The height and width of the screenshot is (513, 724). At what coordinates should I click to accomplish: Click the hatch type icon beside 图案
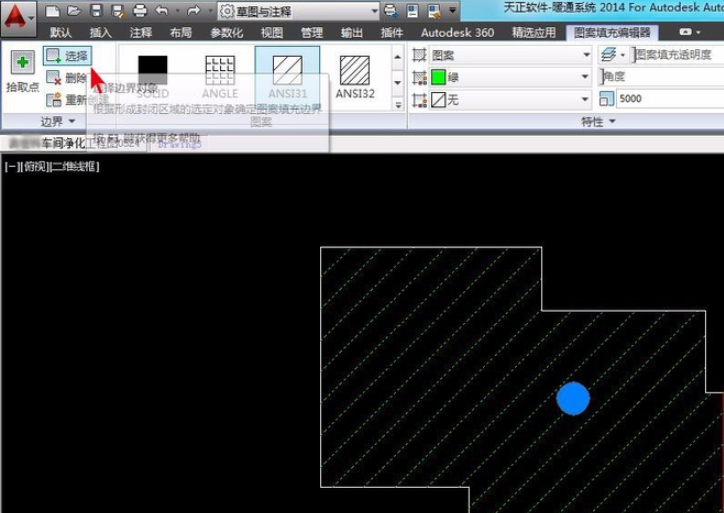[419, 55]
